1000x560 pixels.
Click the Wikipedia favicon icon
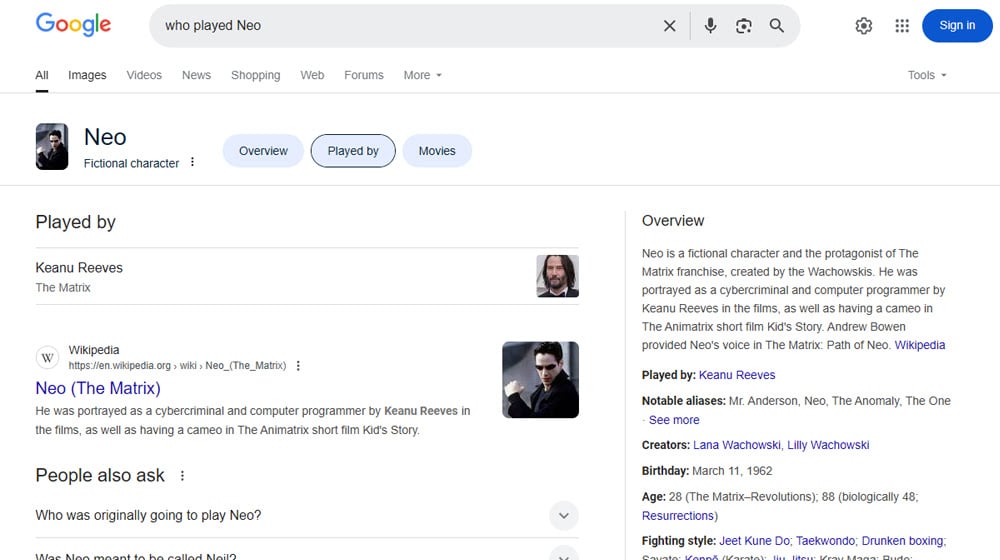pos(47,358)
